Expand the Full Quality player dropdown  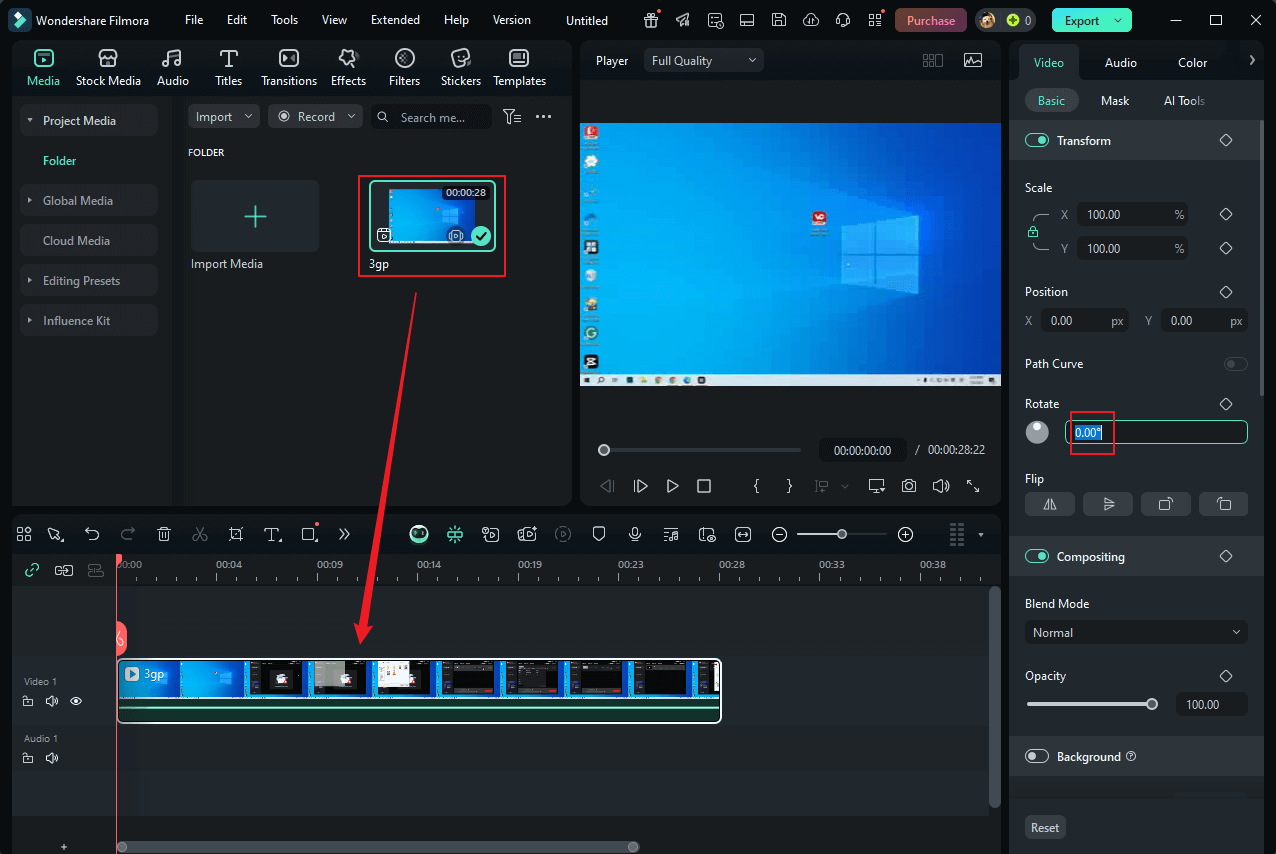click(x=703, y=61)
